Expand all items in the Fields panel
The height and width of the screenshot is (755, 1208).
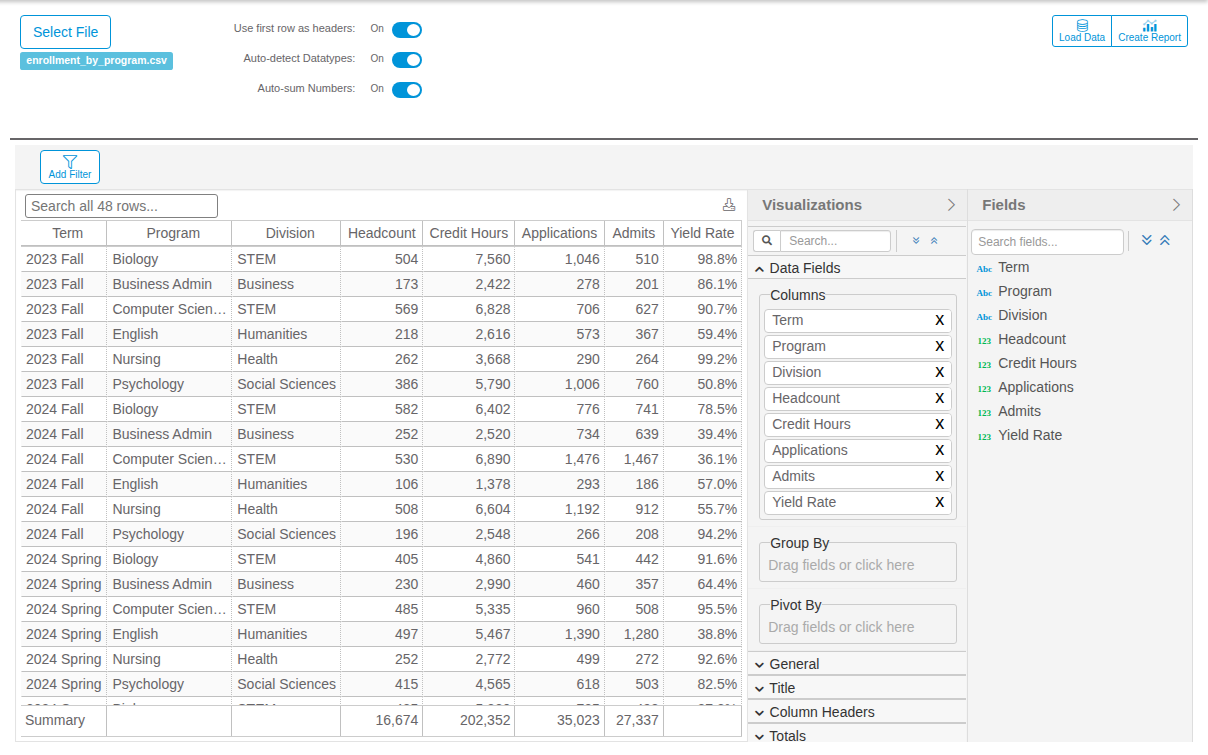pyautogui.click(x=1147, y=241)
